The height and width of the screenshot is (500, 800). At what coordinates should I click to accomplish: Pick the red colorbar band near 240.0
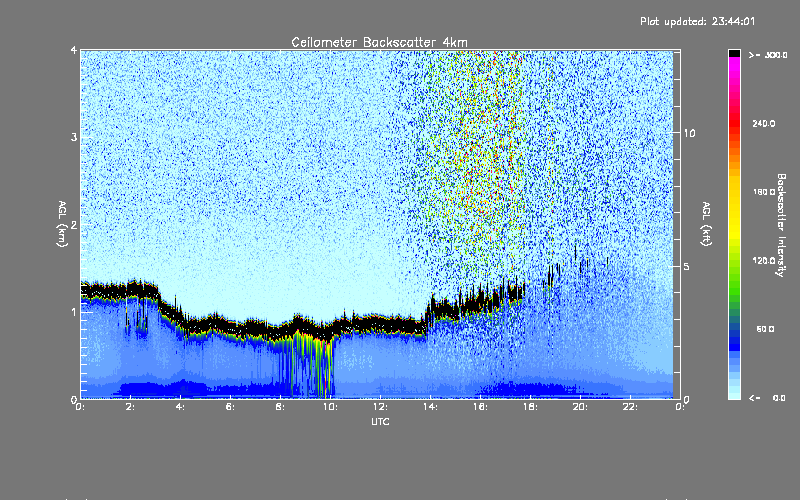coord(734,123)
